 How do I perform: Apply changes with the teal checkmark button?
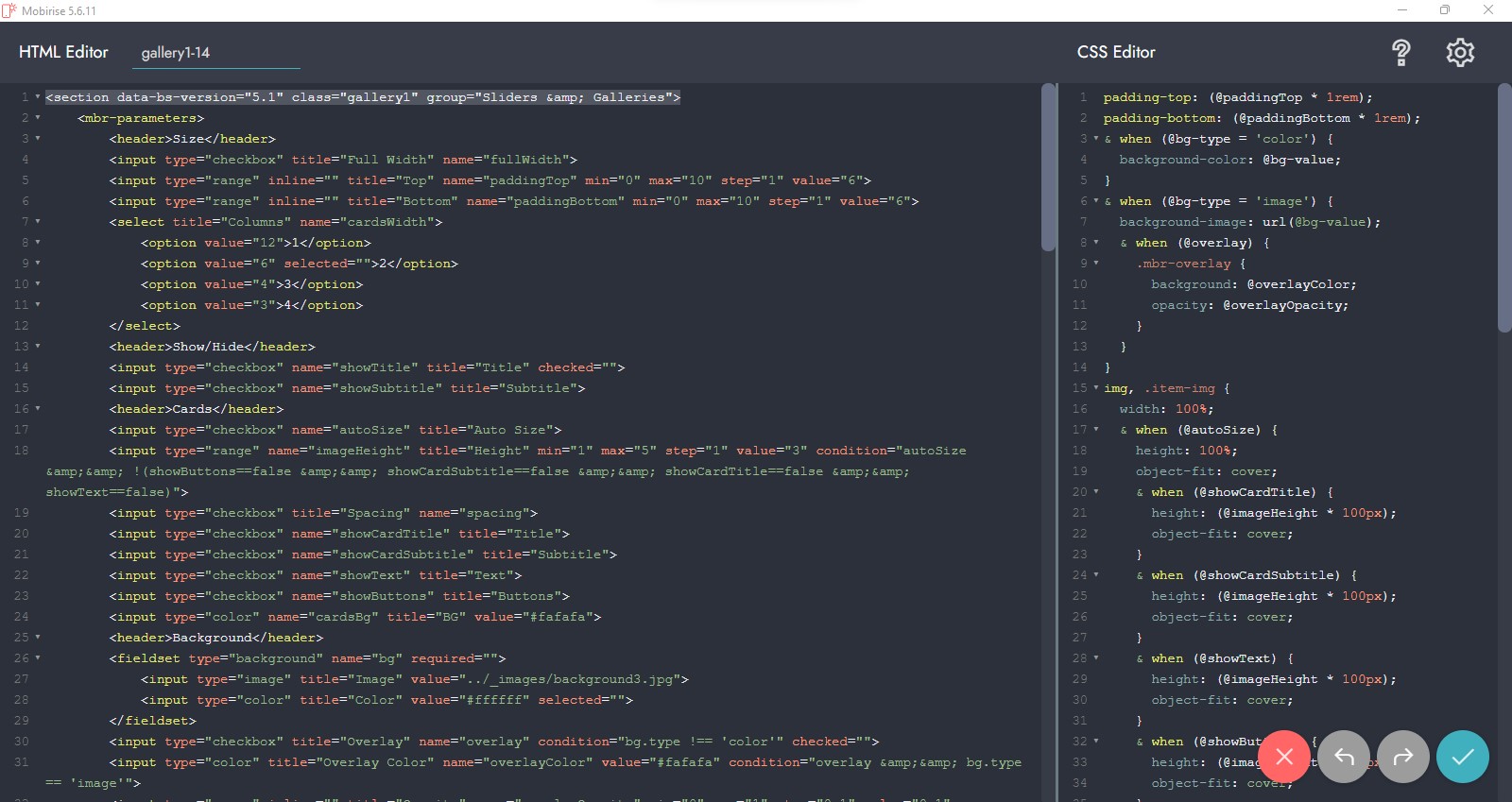click(x=1463, y=757)
